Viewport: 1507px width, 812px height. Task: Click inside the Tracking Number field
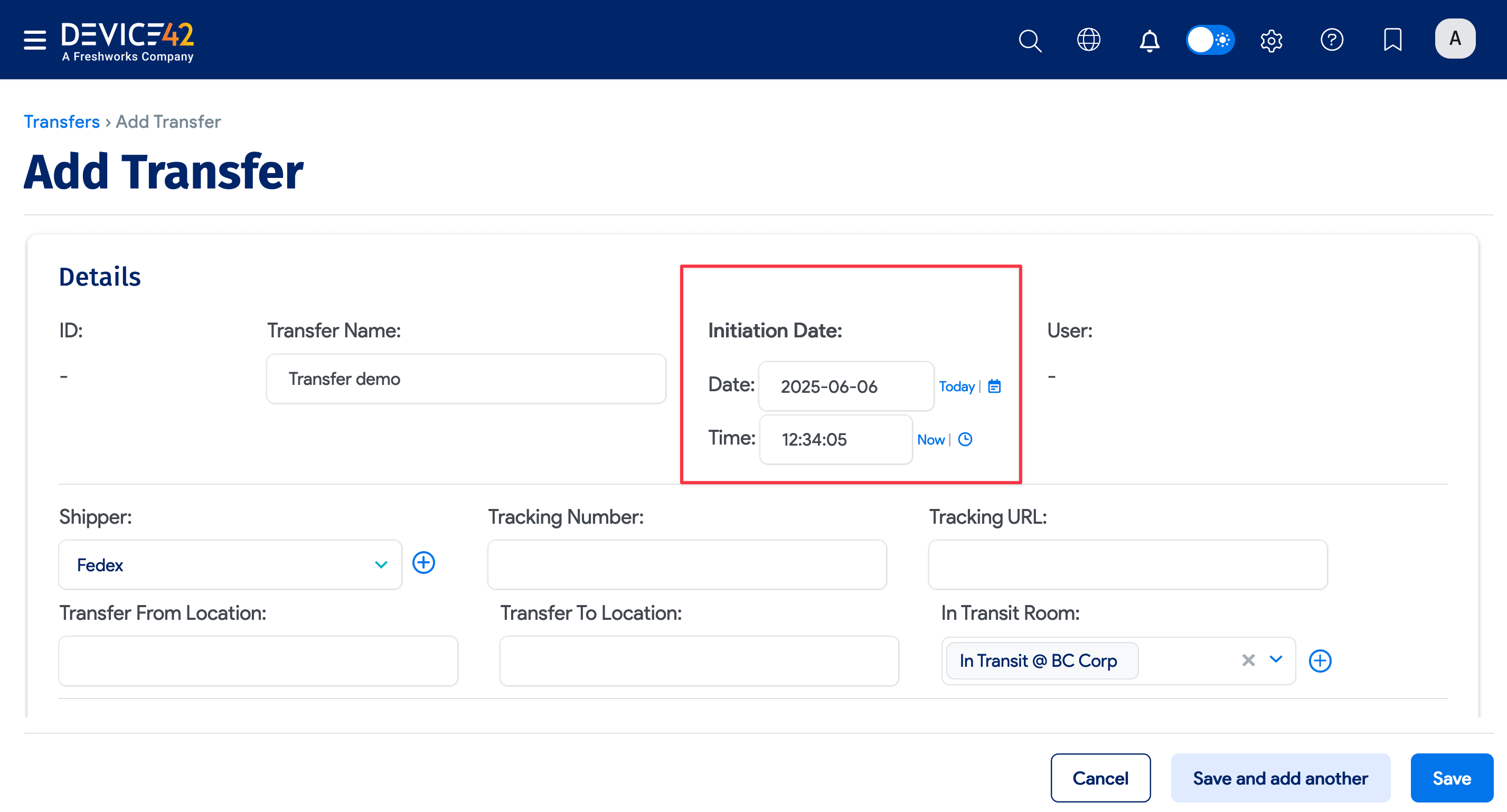point(687,564)
